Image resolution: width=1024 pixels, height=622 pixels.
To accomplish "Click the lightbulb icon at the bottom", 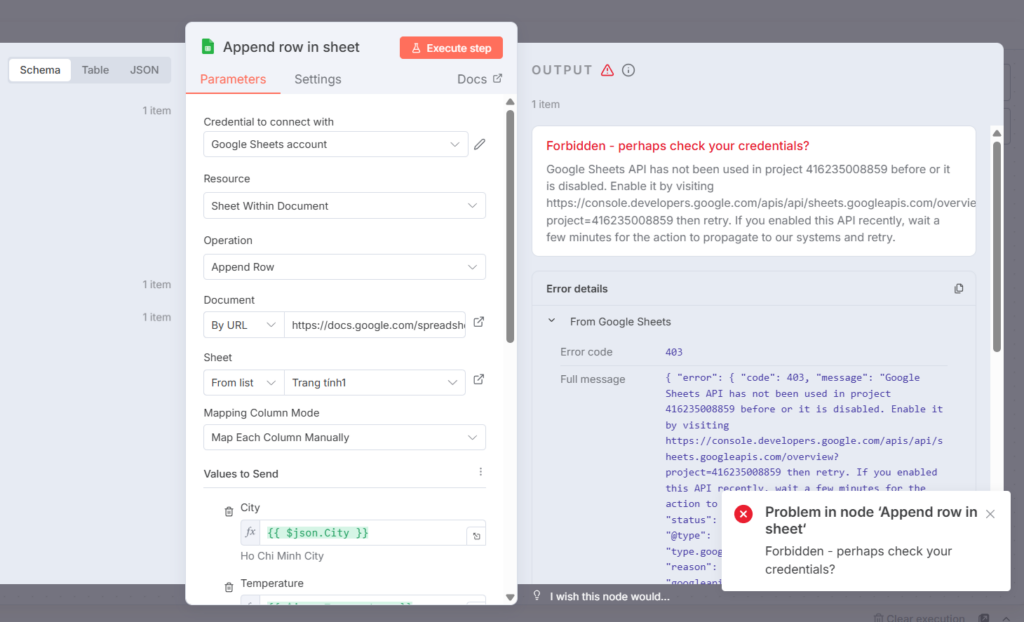I will pyautogui.click(x=537, y=596).
